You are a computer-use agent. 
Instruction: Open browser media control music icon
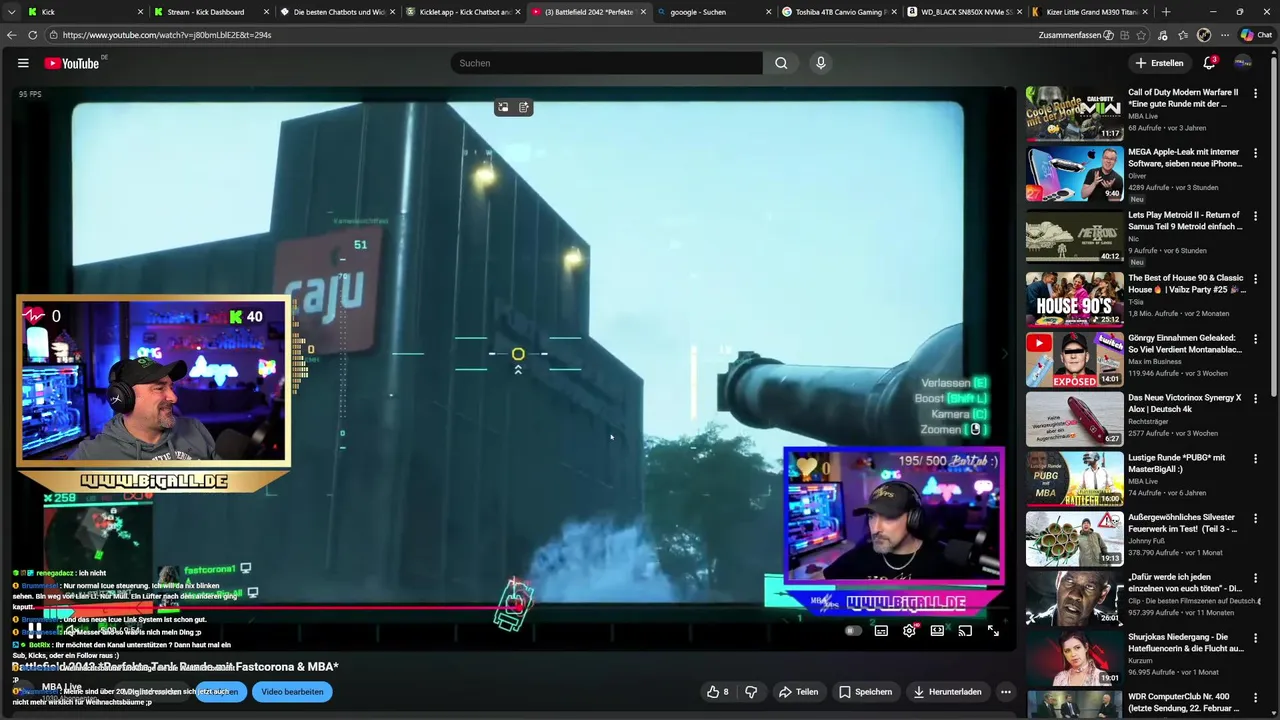coord(1162,35)
